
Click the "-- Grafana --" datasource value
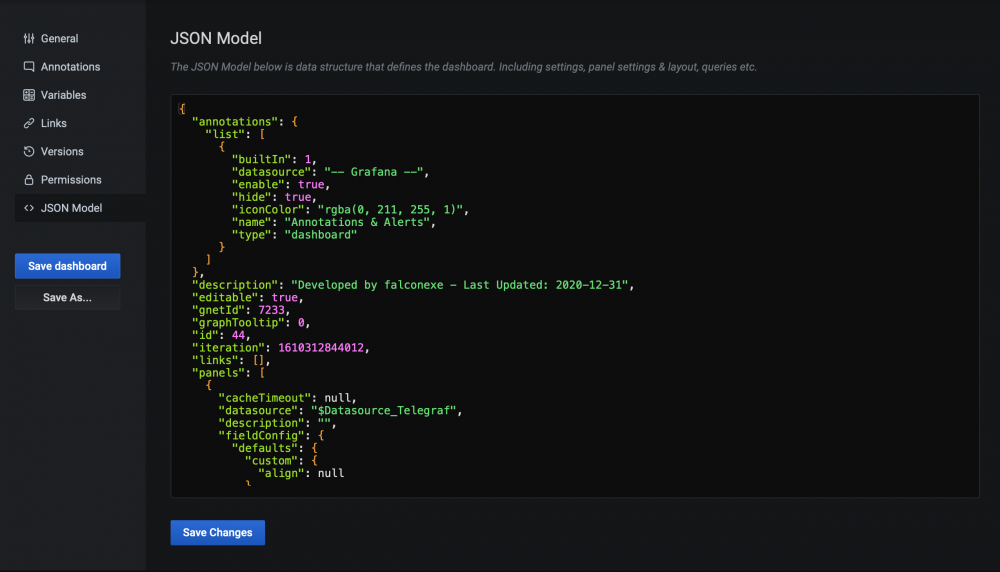[x=374, y=172]
